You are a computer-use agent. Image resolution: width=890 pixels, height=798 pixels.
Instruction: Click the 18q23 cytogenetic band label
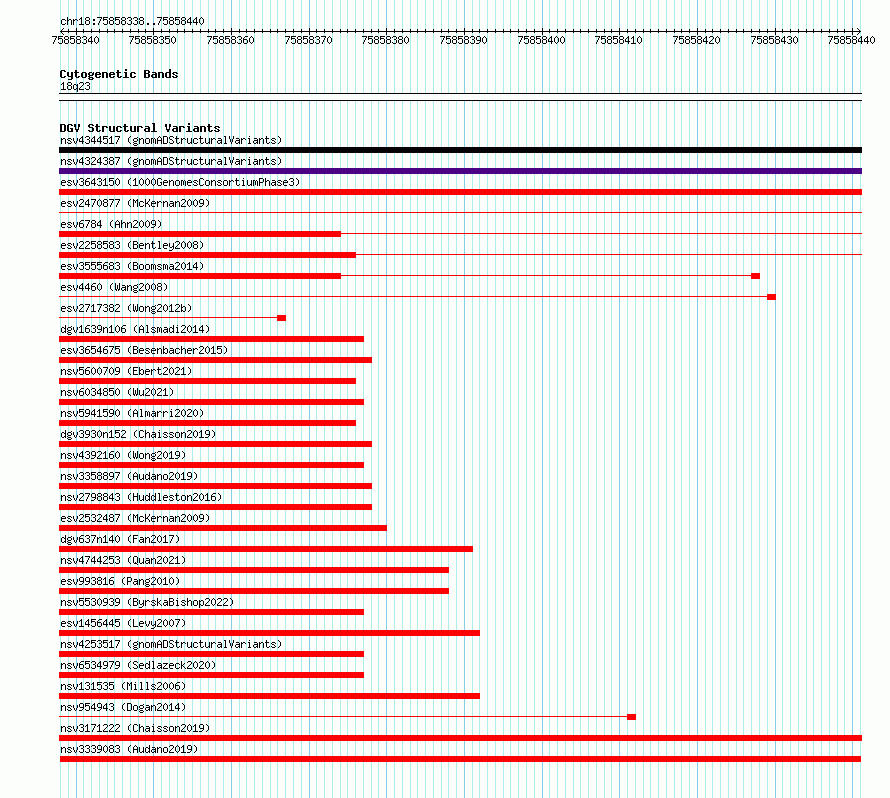click(75, 86)
